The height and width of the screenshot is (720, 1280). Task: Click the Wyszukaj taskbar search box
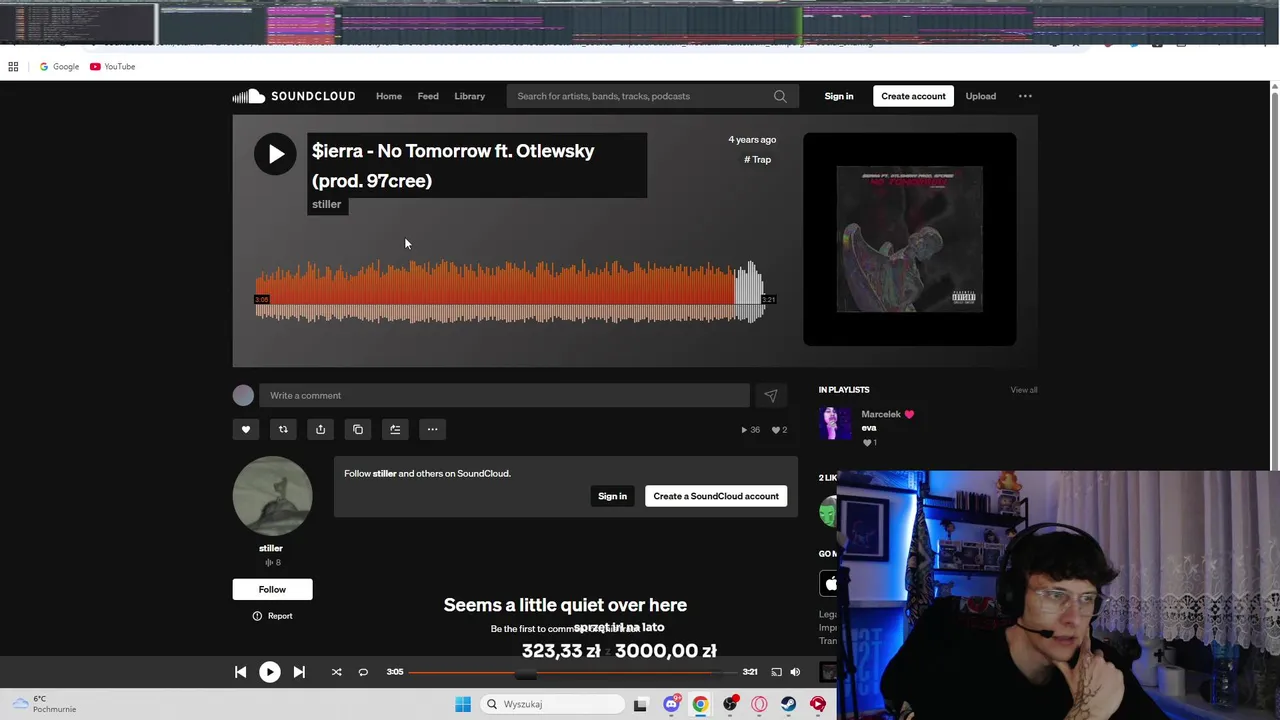(x=552, y=704)
